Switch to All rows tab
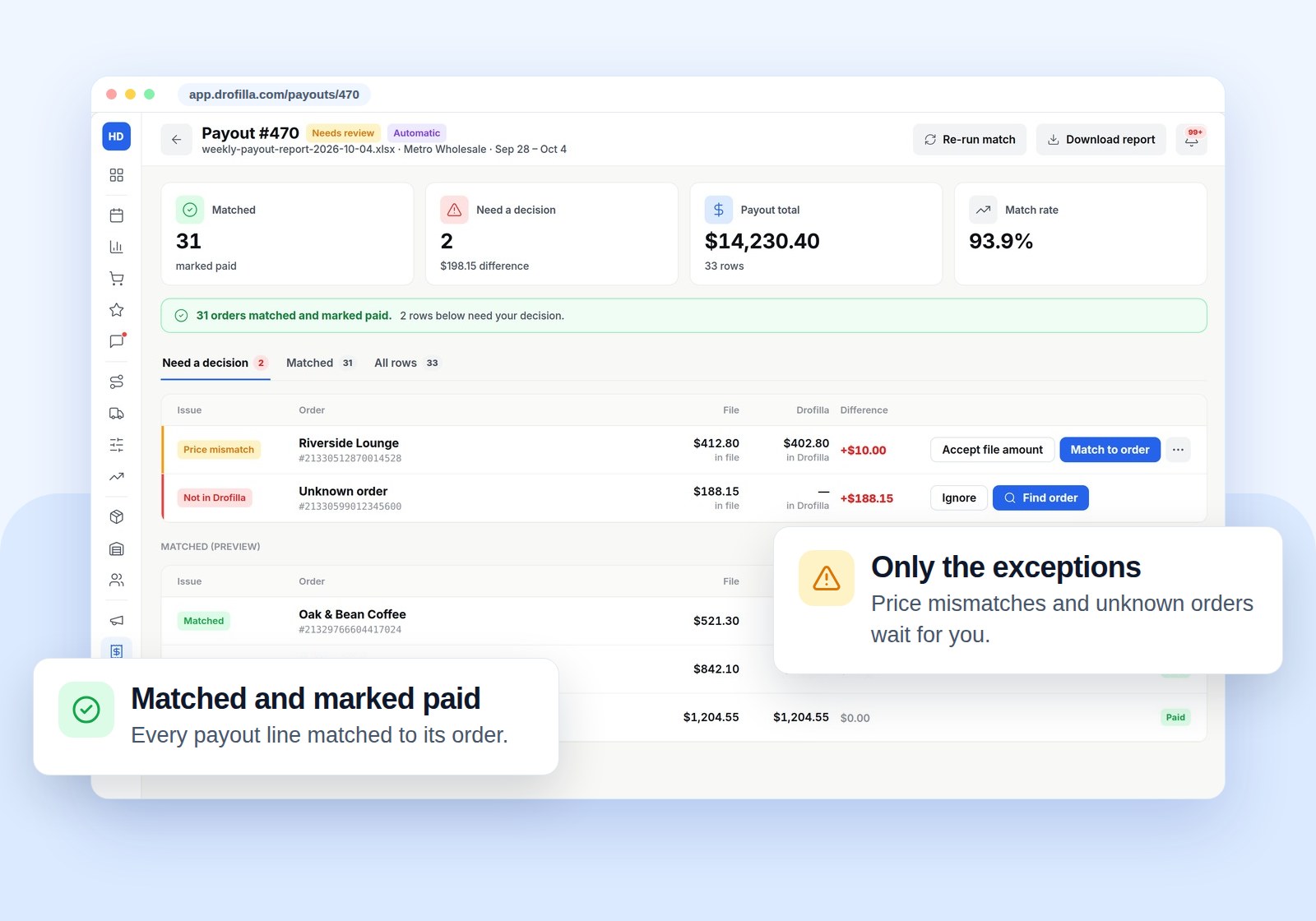Viewport: 1316px width, 921px height. tap(407, 363)
